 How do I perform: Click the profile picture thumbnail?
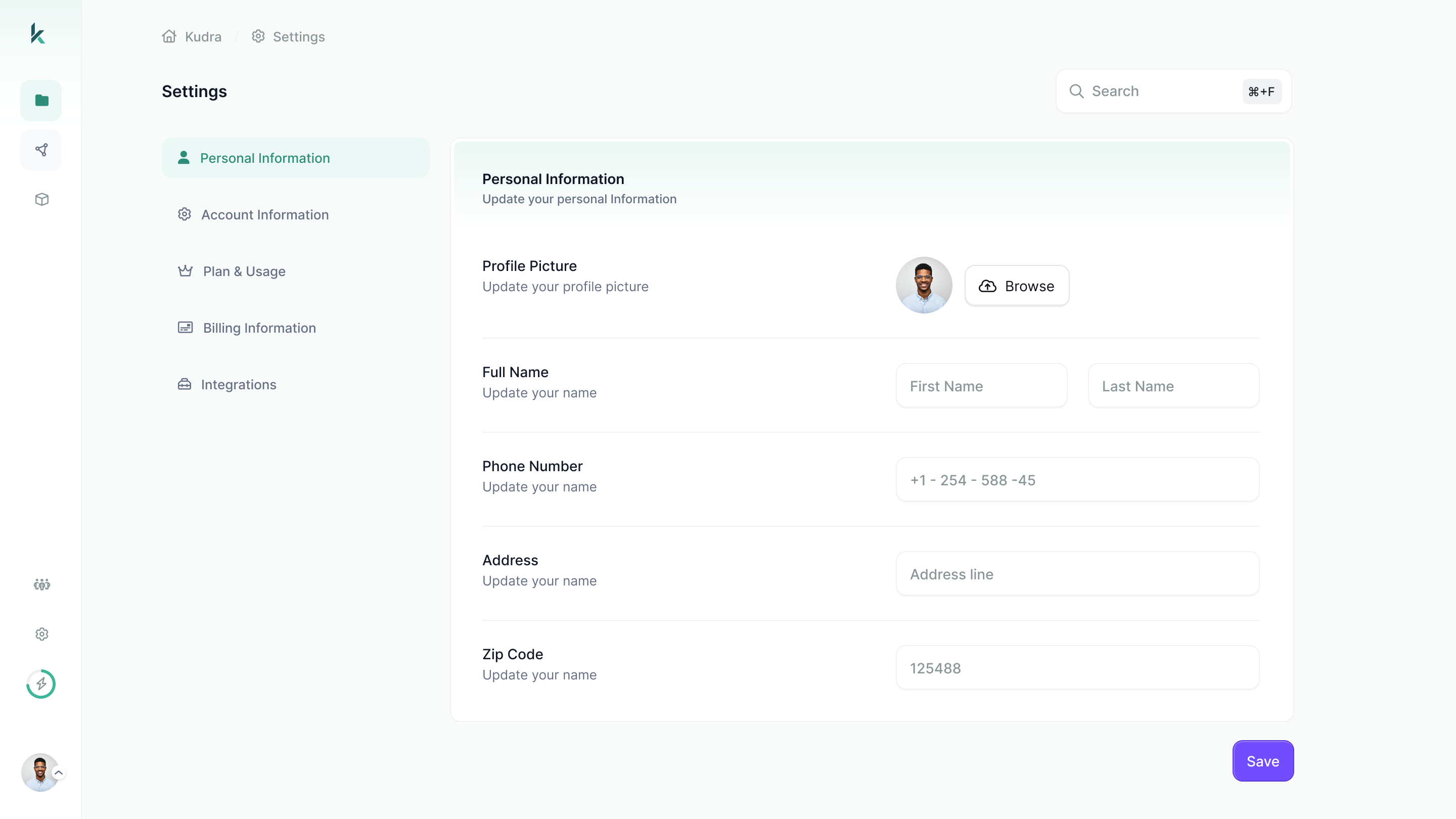pos(924,286)
